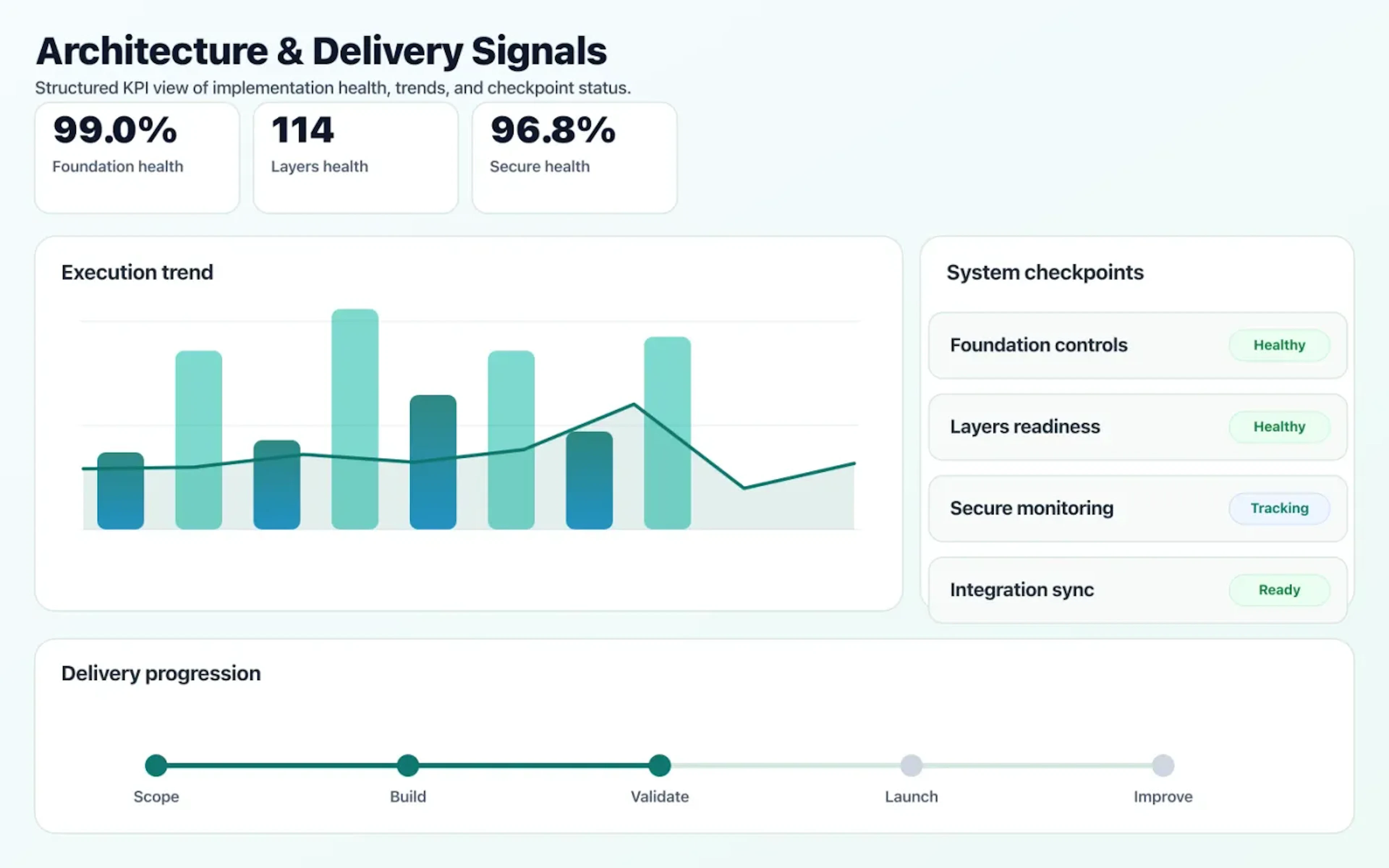Screen dimensions: 1389x868
Task: Select the Layers health KPI card
Action: (355, 156)
